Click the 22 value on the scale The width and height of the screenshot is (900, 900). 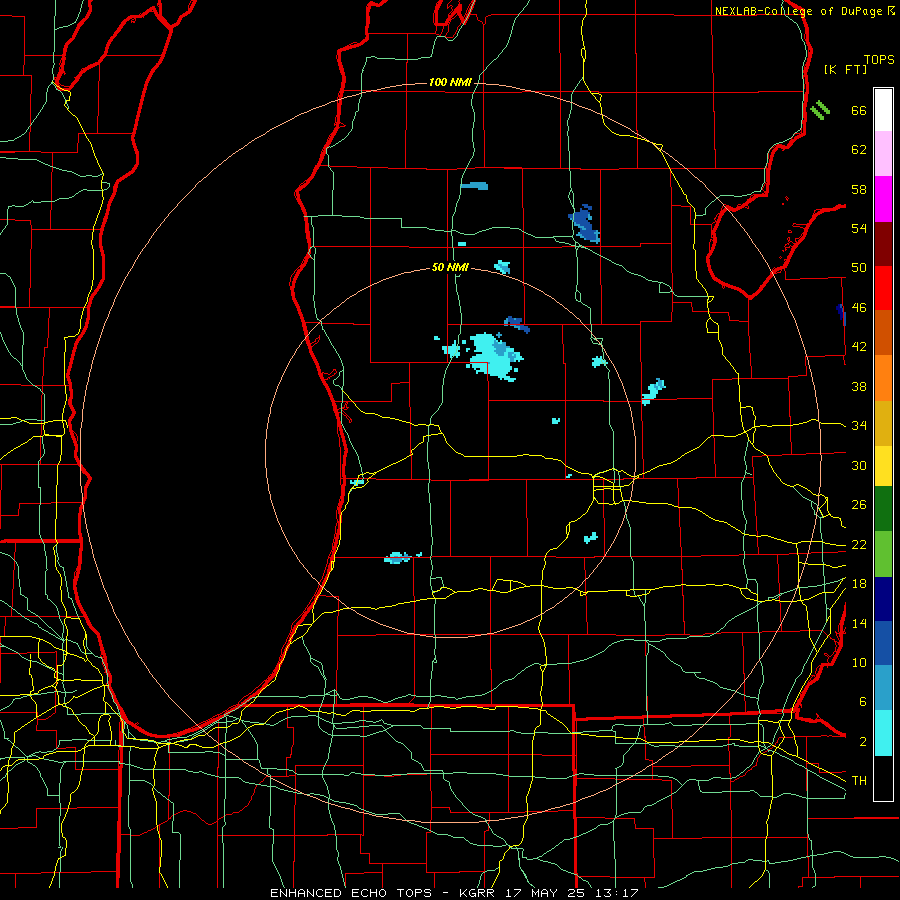[x=859, y=545]
